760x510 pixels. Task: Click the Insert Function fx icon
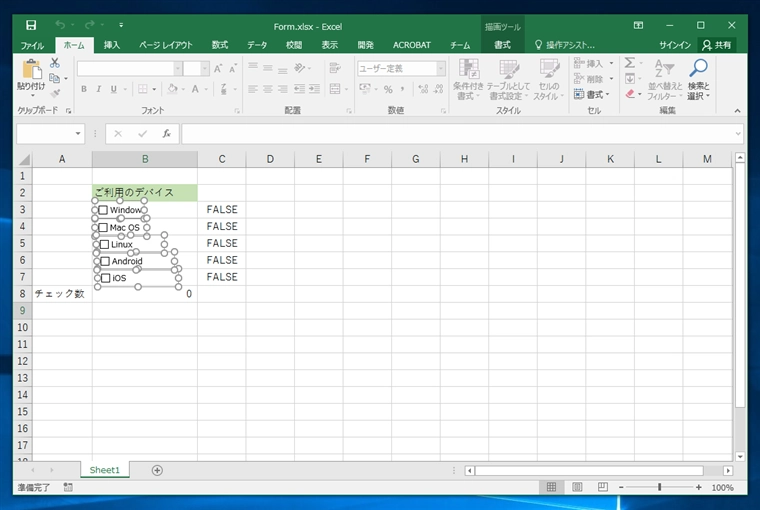(166, 133)
